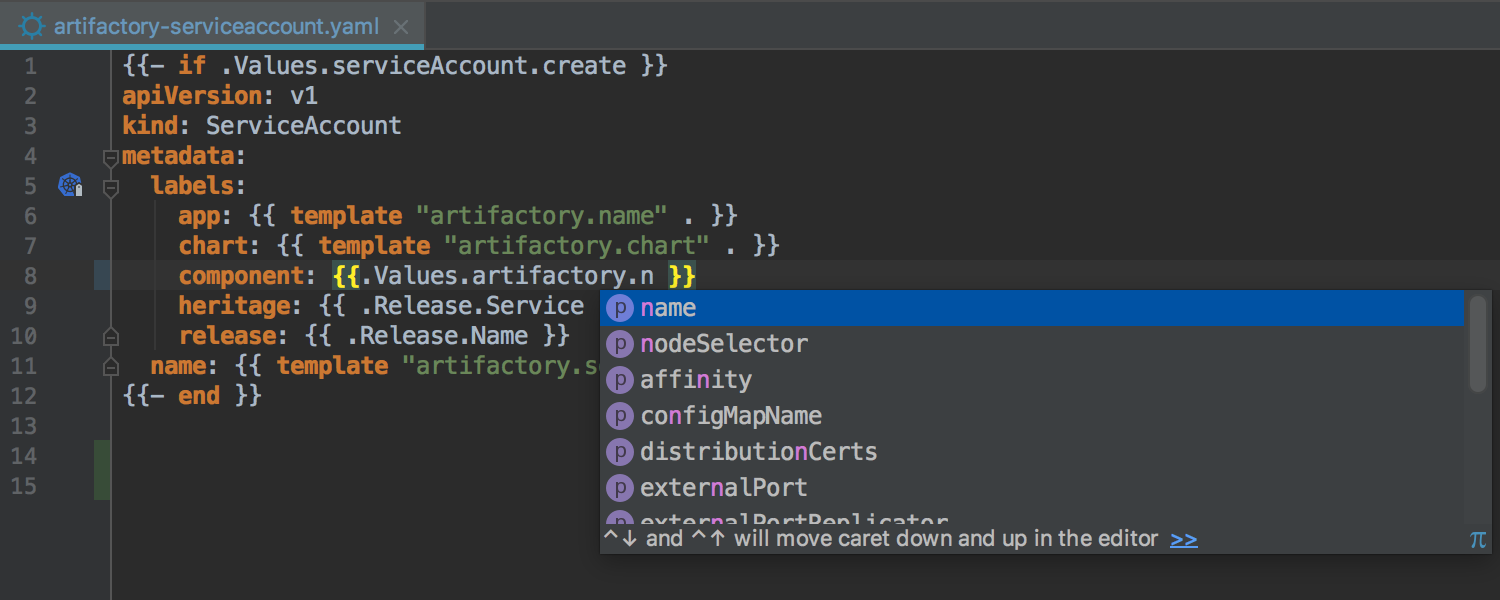This screenshot has width=1500, height=600.
Task: Click the property icon beside configMapName
Action: pyautogui.click(x=621, y=416)
